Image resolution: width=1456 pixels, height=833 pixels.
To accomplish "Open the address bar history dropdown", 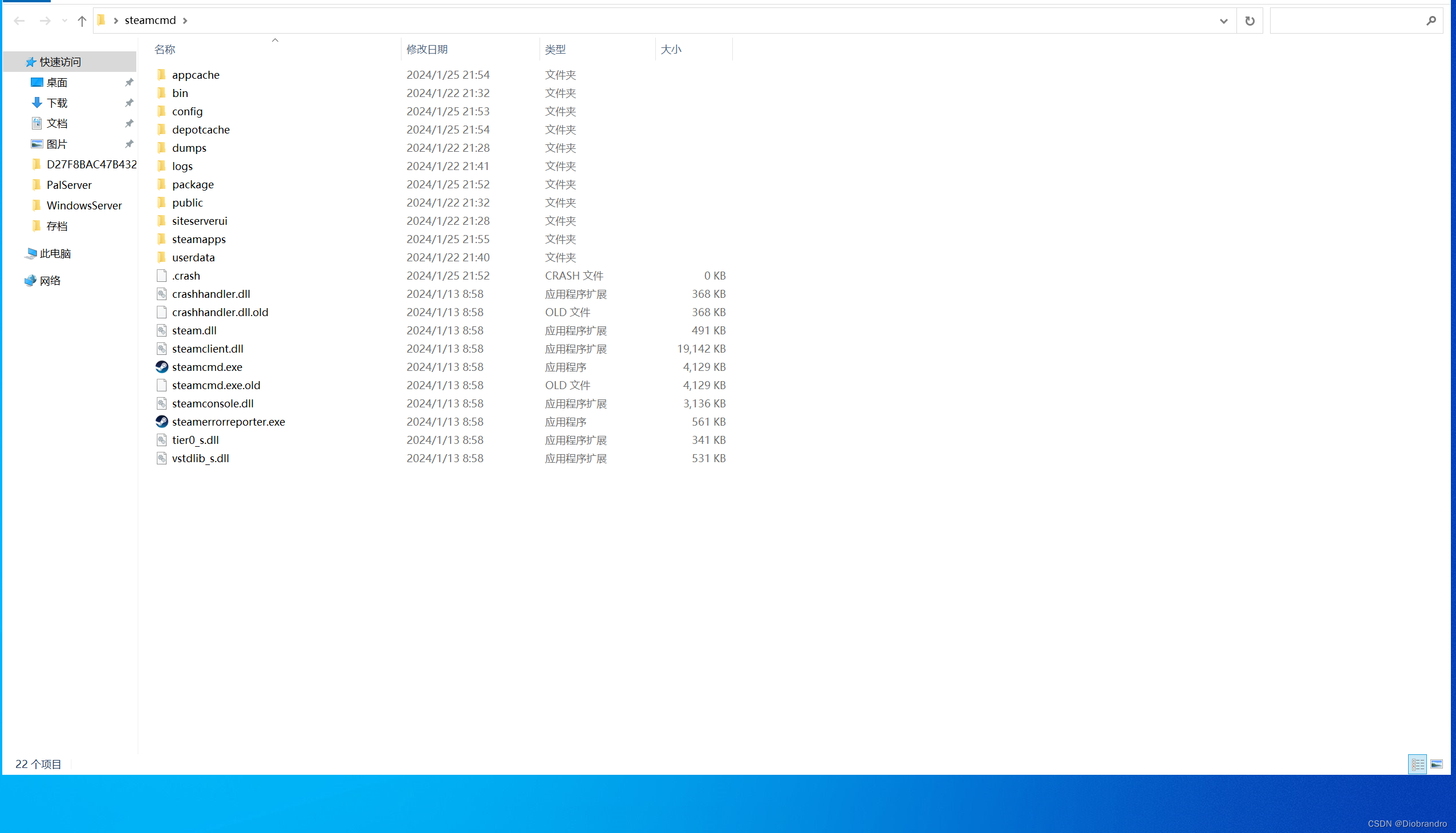I will (x=1223, y=21).
